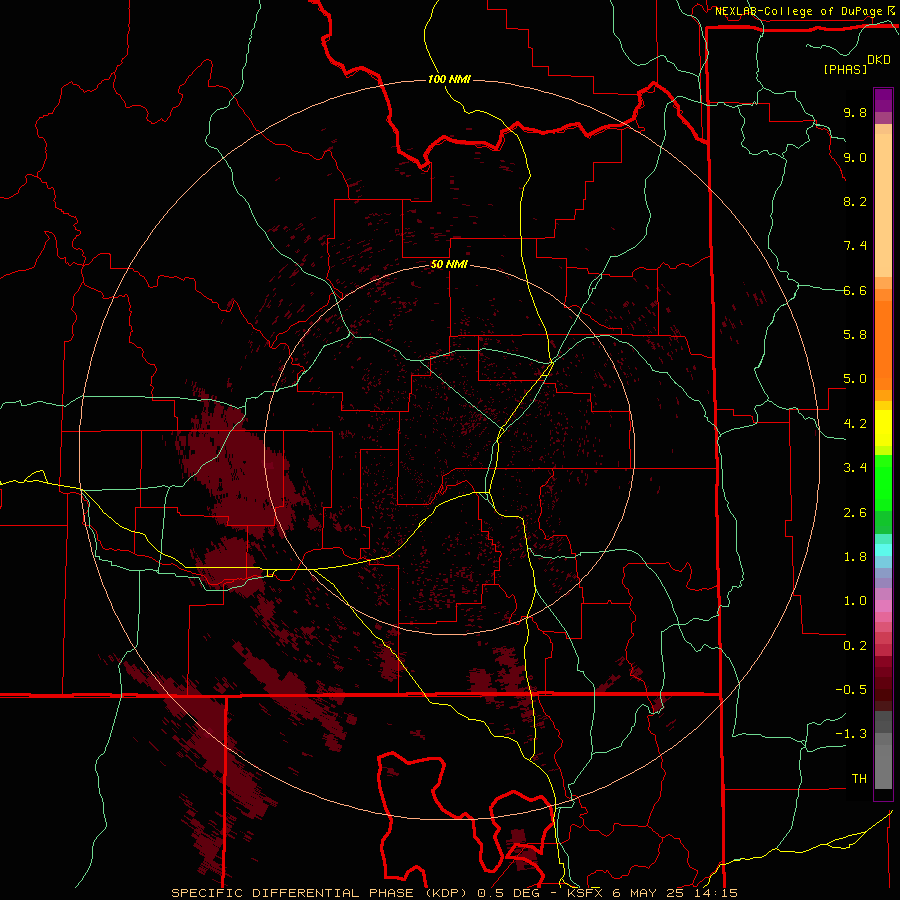900x900 pixels.
Task: Click the 5.0 scale value
Action: coord(855,379)
